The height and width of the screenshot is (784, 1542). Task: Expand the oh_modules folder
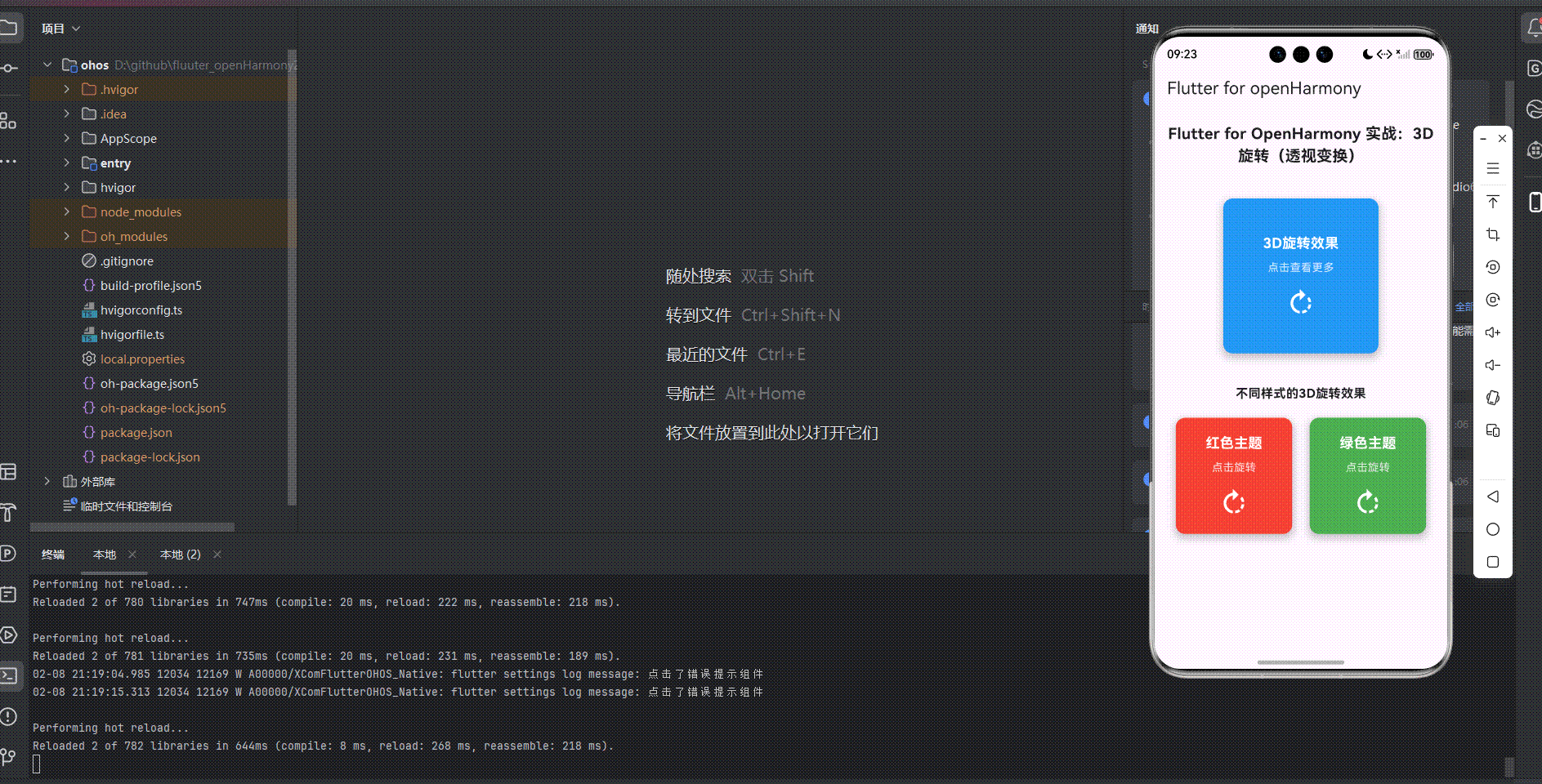pyautogui.click(x=67, y=236)
